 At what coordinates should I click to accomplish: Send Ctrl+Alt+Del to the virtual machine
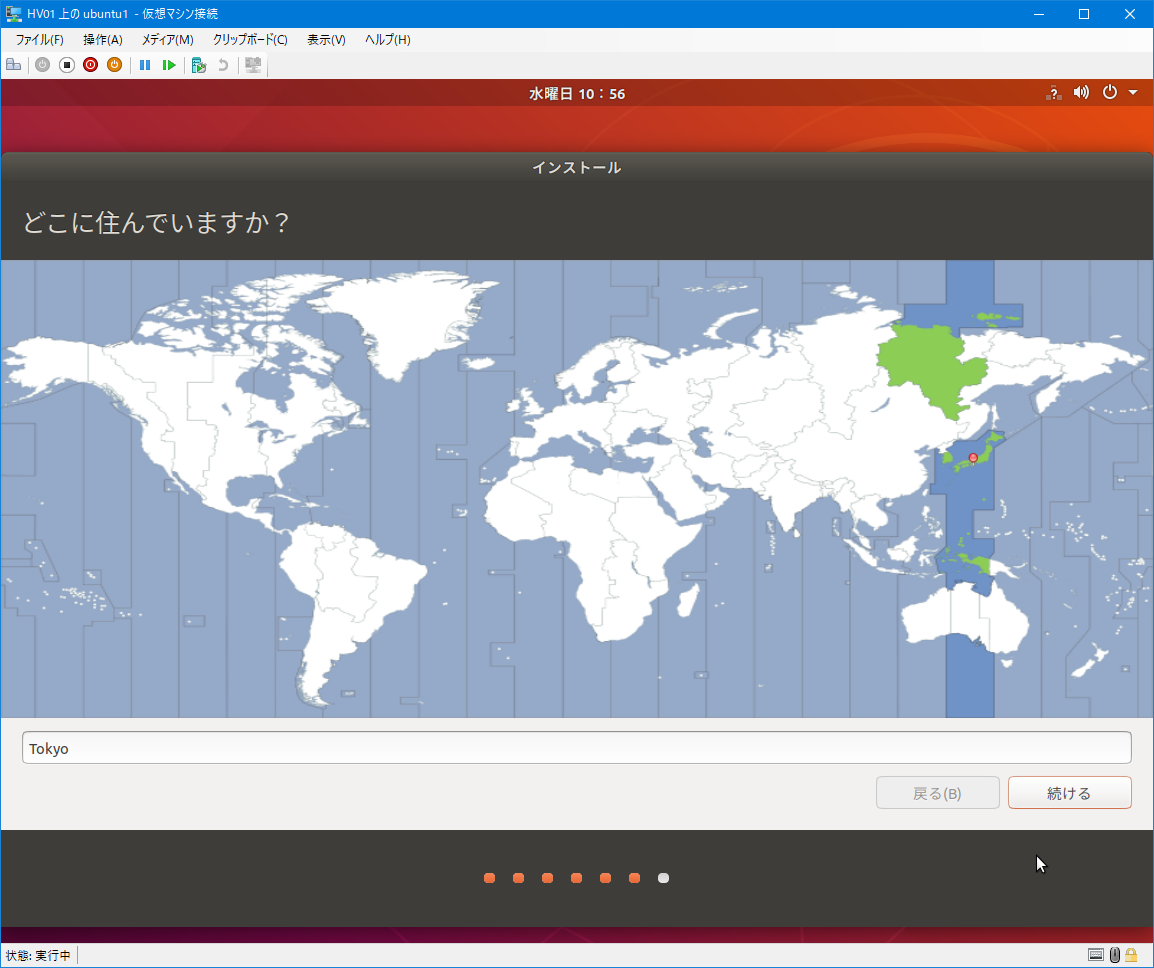pos(14,64)
